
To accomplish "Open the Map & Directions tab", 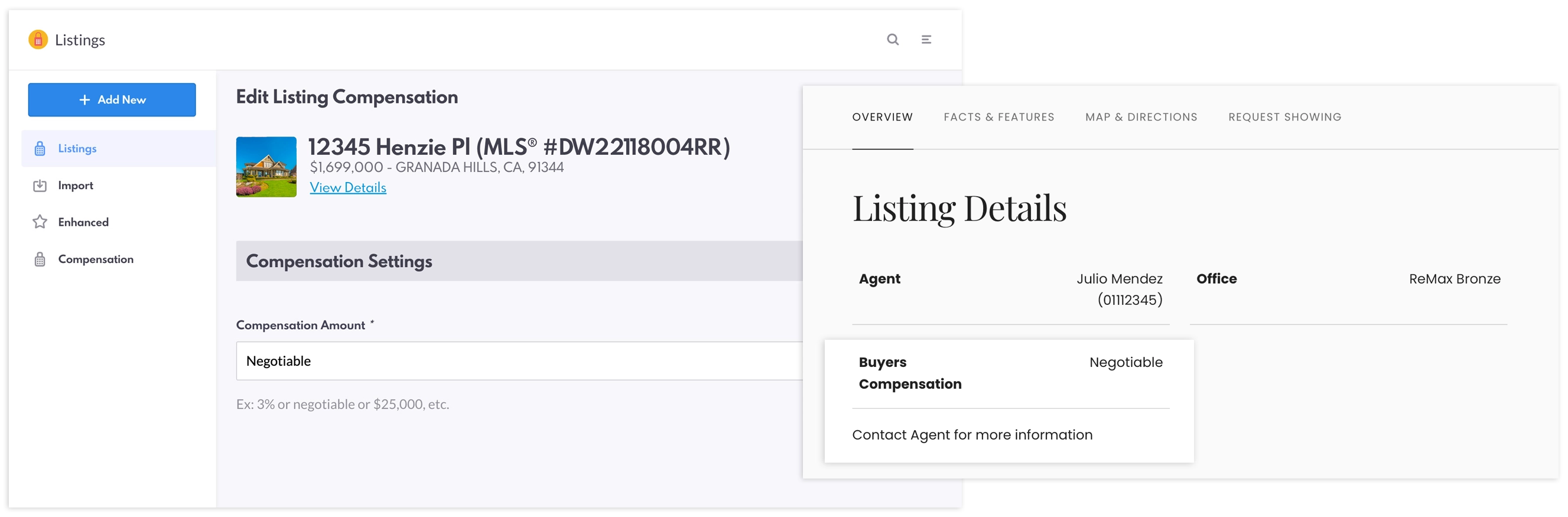I will tap(1141, 117).
